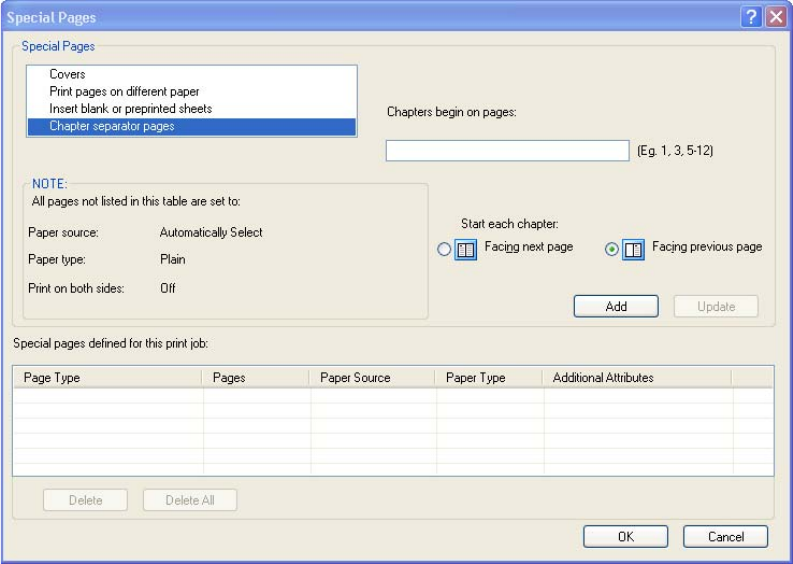Image resolution: width=793 pixels, height=564 pixels.
Task: Click the Delete button
Action: pos(85,500)
